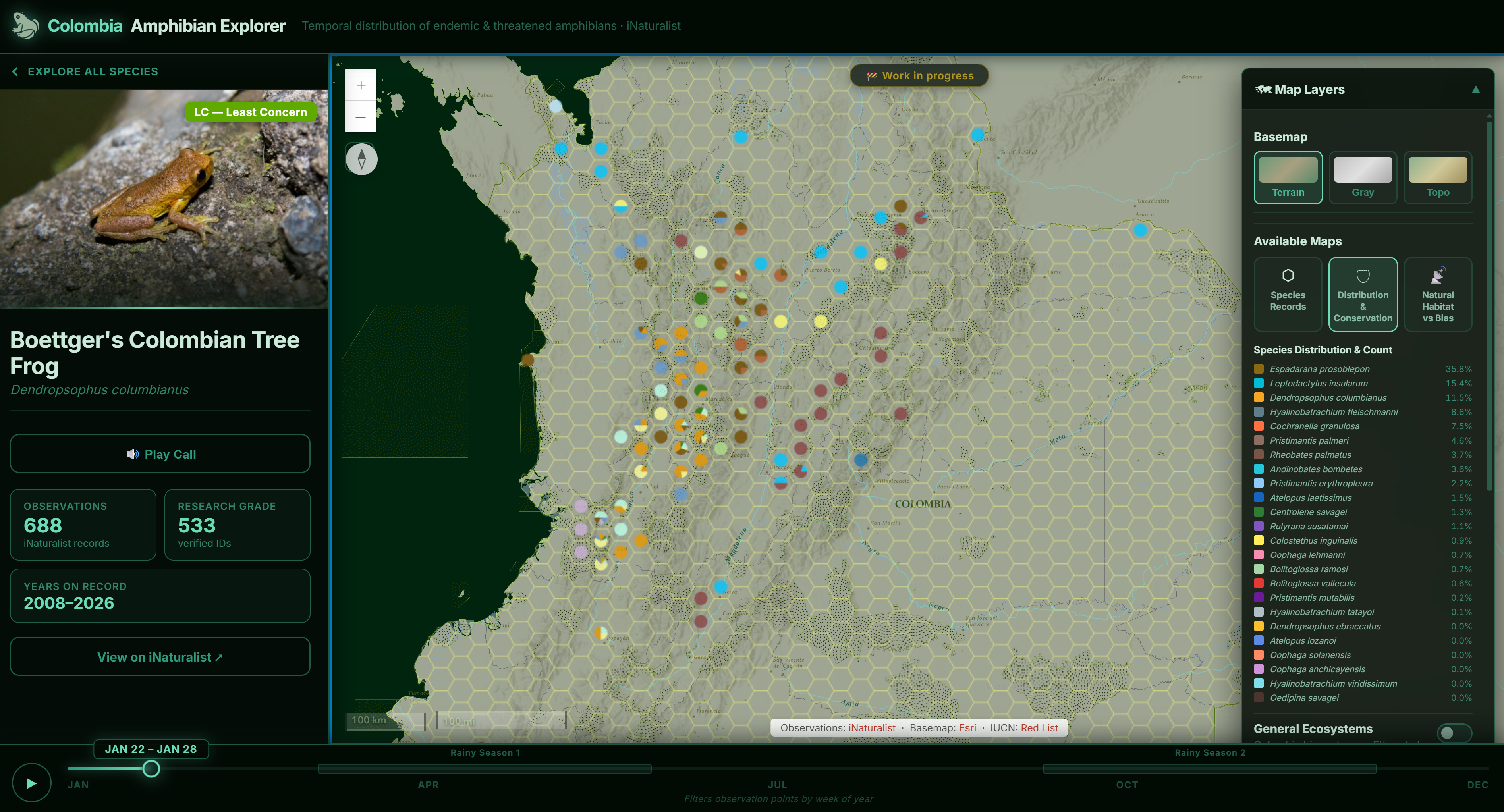
Task: Click the speaker icon on Play Call
Action: [x=133, y=454]
